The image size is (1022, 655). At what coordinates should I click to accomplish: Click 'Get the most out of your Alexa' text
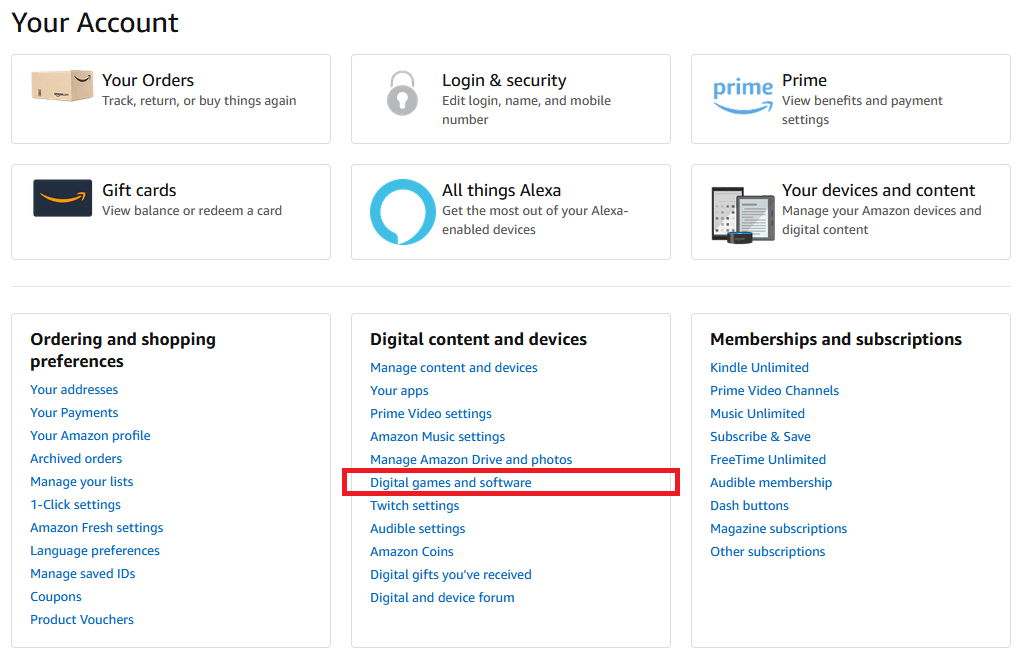[x=534, y=220]
